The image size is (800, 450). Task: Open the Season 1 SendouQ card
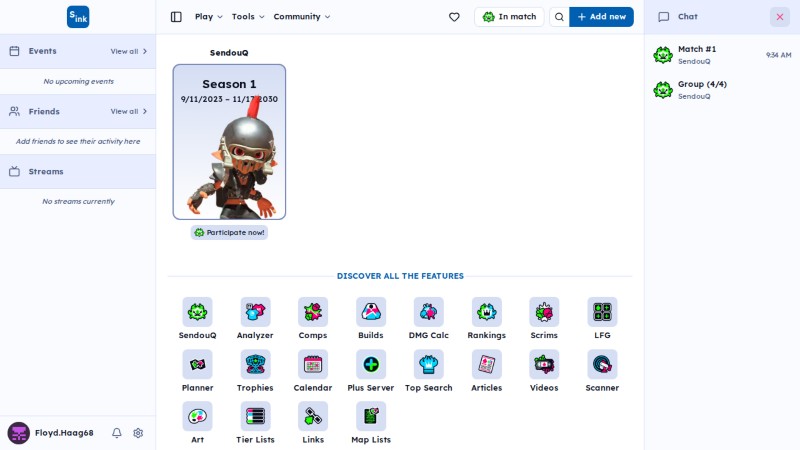tap(229, 142)
